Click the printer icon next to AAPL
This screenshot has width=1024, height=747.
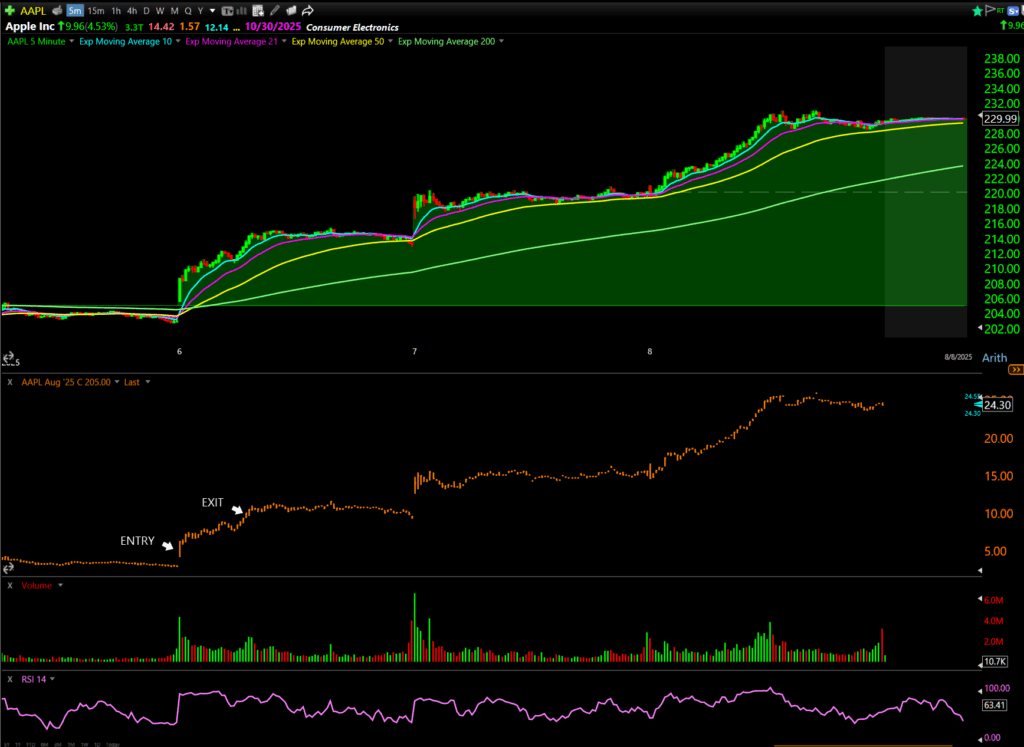click(x=57, y=10)
